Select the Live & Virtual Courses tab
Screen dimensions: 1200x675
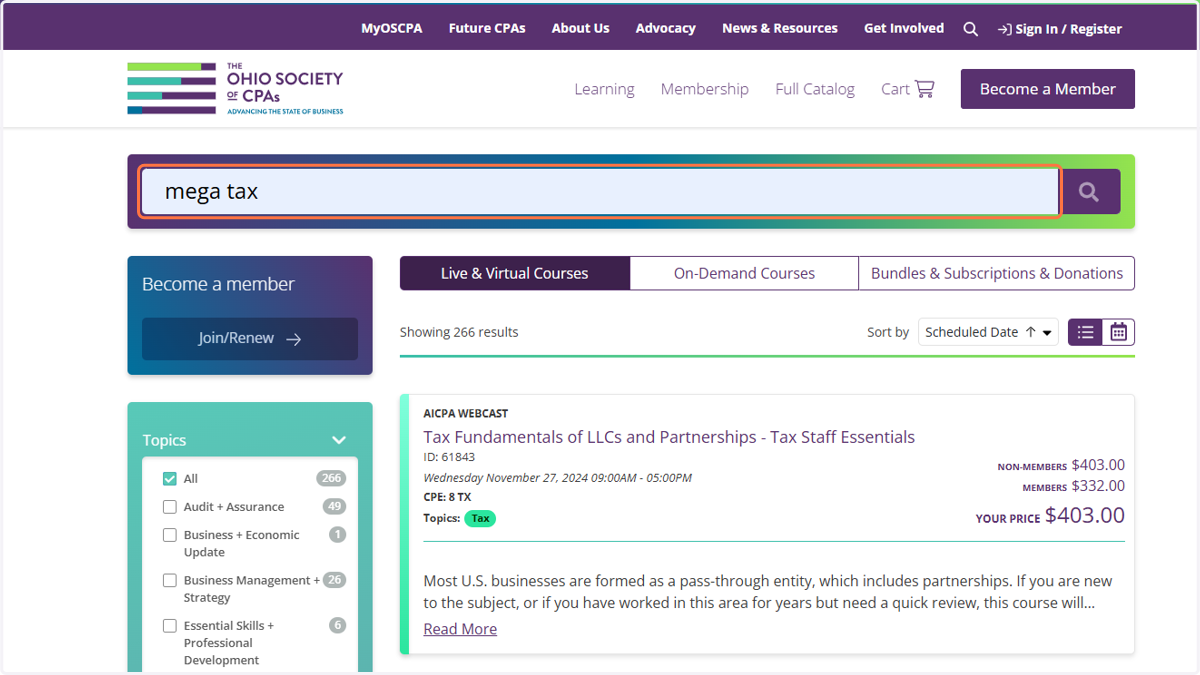coord(515,273)
